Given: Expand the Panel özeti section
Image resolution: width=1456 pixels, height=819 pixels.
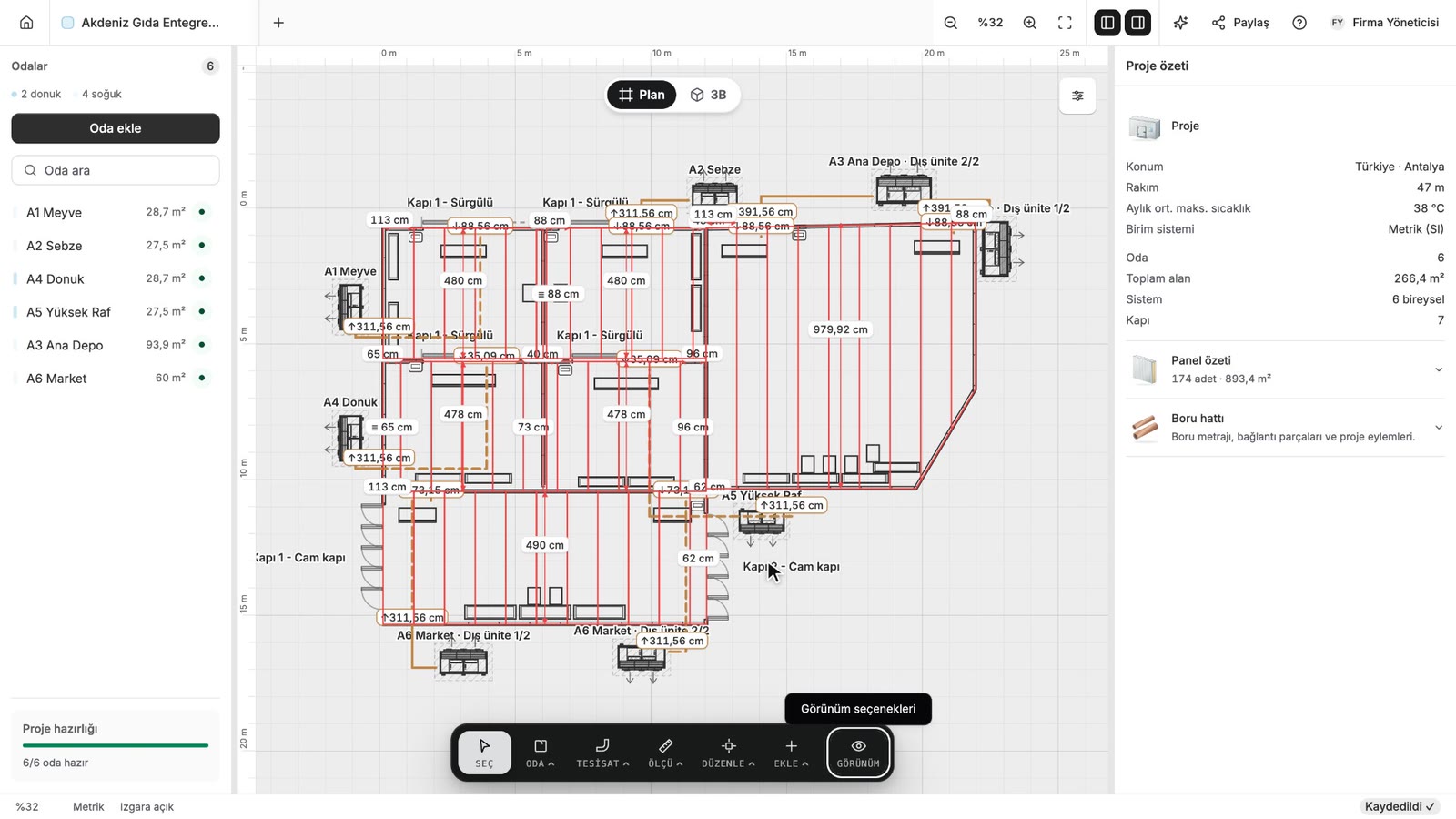Looking at the screenshot, I should point(1285,369).
